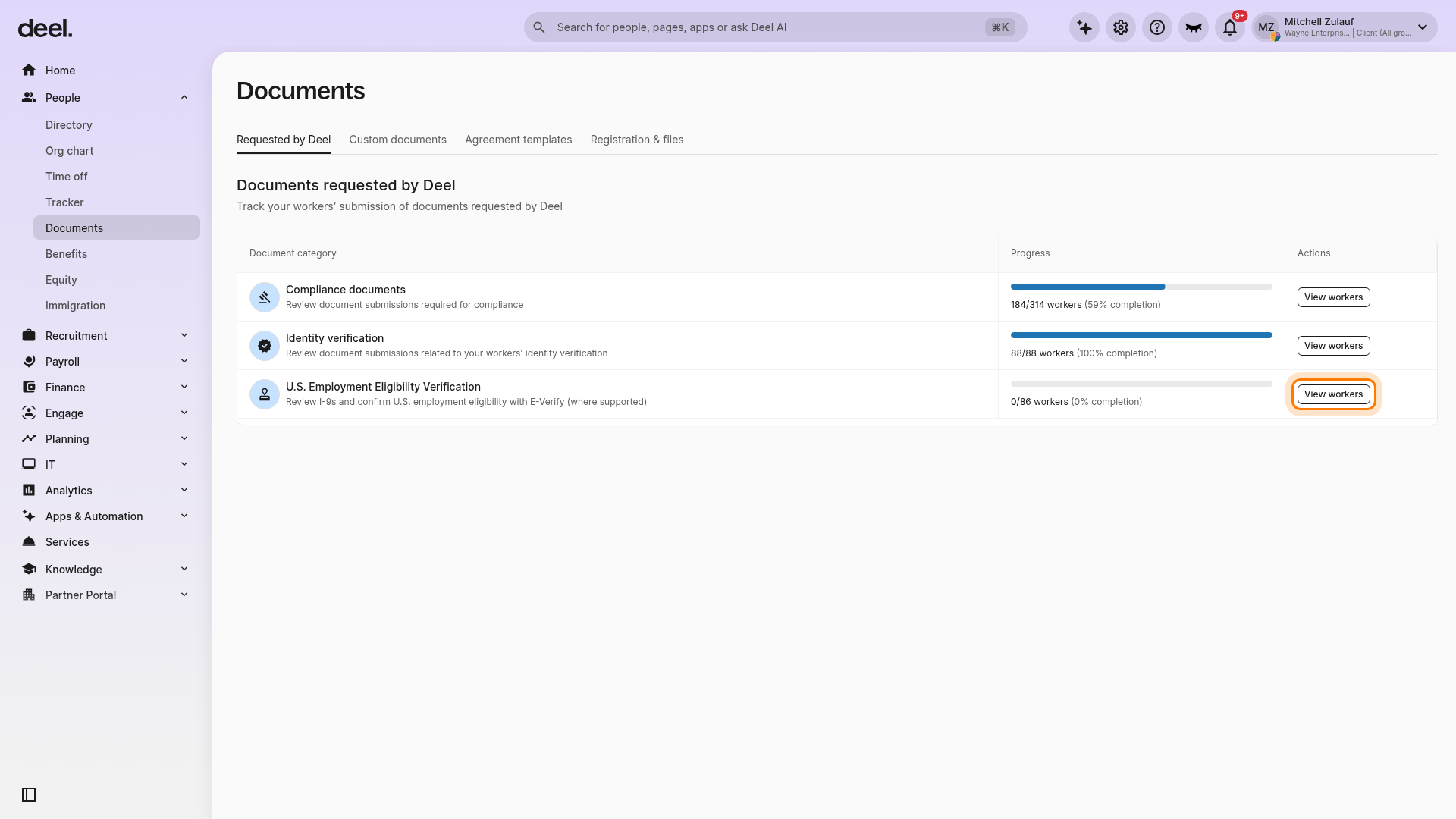Click the People group icon
The height and width of the screenshot is (819, 1456).
(29, 97)
